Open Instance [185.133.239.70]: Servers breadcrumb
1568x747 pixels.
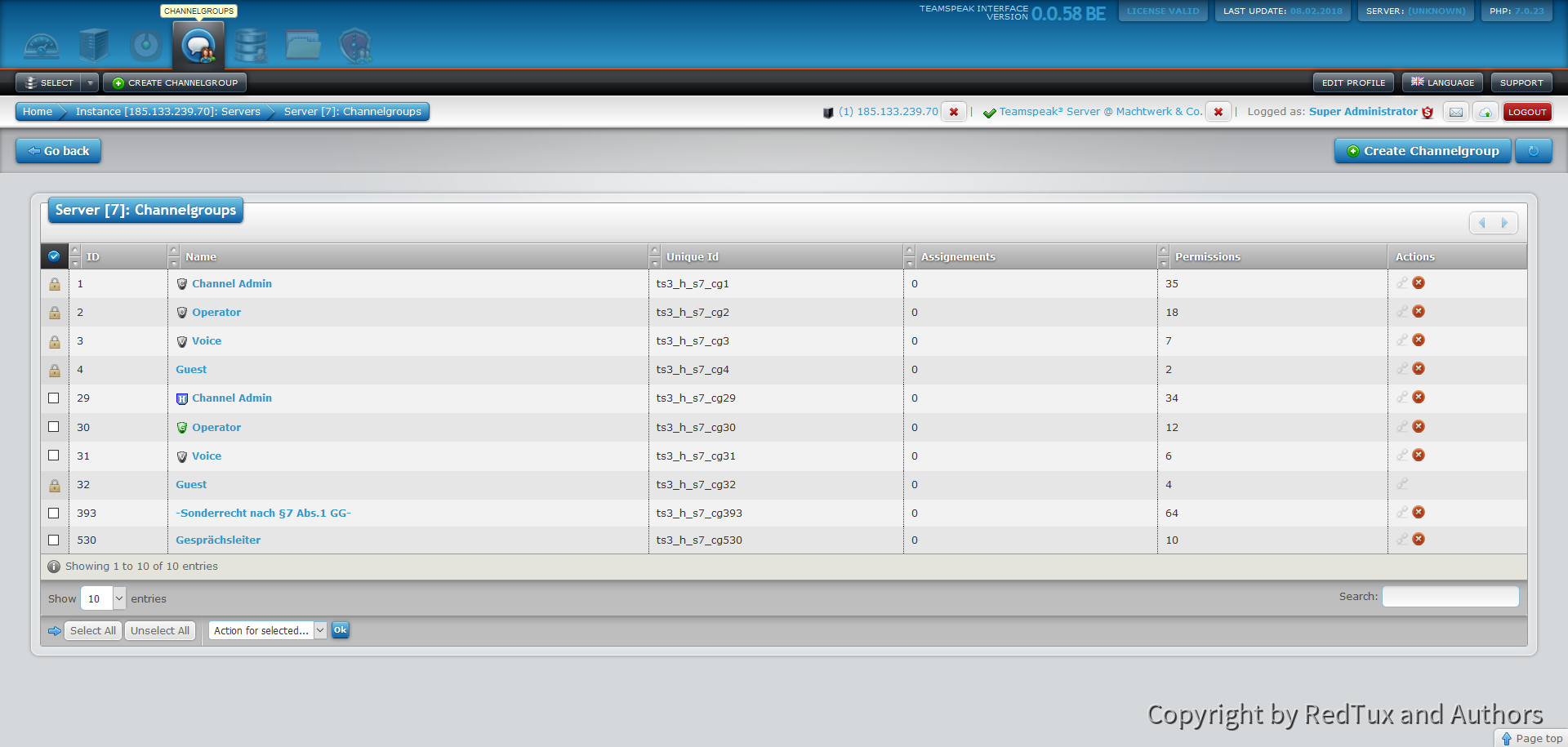click(x=168, y=112)
